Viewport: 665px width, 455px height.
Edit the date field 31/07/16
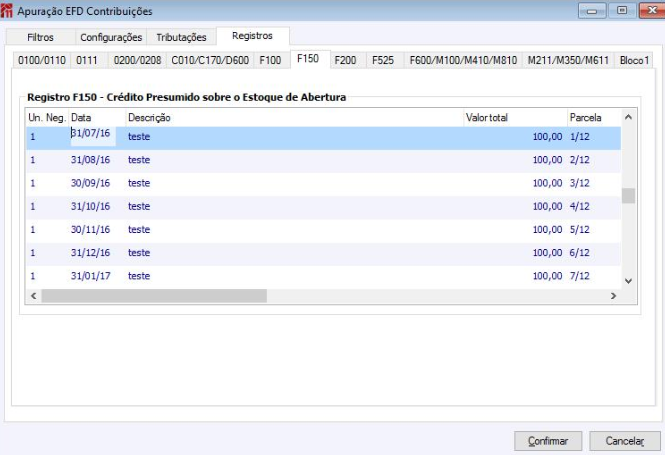(x=93, y=135)
